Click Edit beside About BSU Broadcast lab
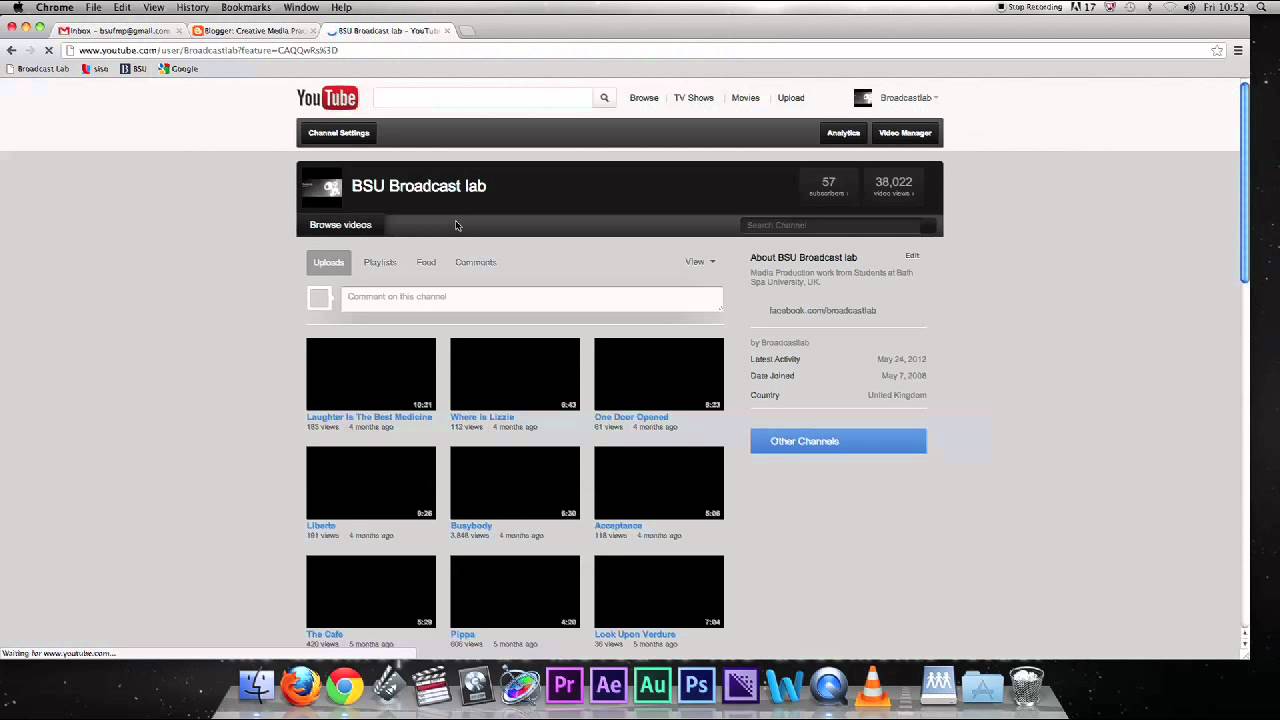The height and width of the screenshot is (720, 1280). (x=912, y=256)
